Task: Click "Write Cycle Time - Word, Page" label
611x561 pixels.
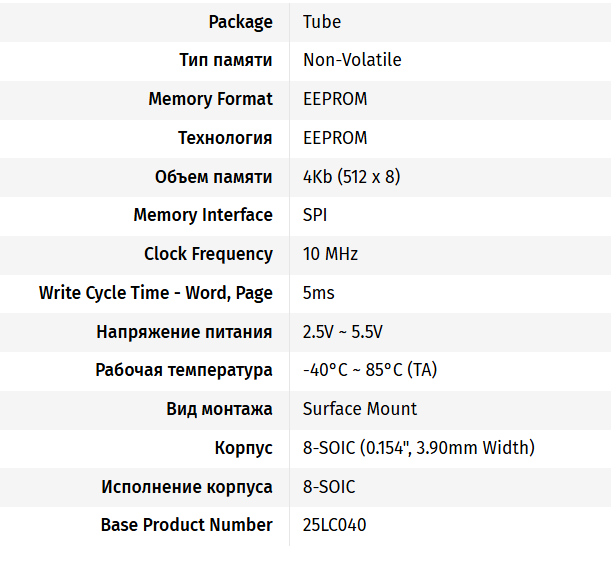Action: click(156, 293)
